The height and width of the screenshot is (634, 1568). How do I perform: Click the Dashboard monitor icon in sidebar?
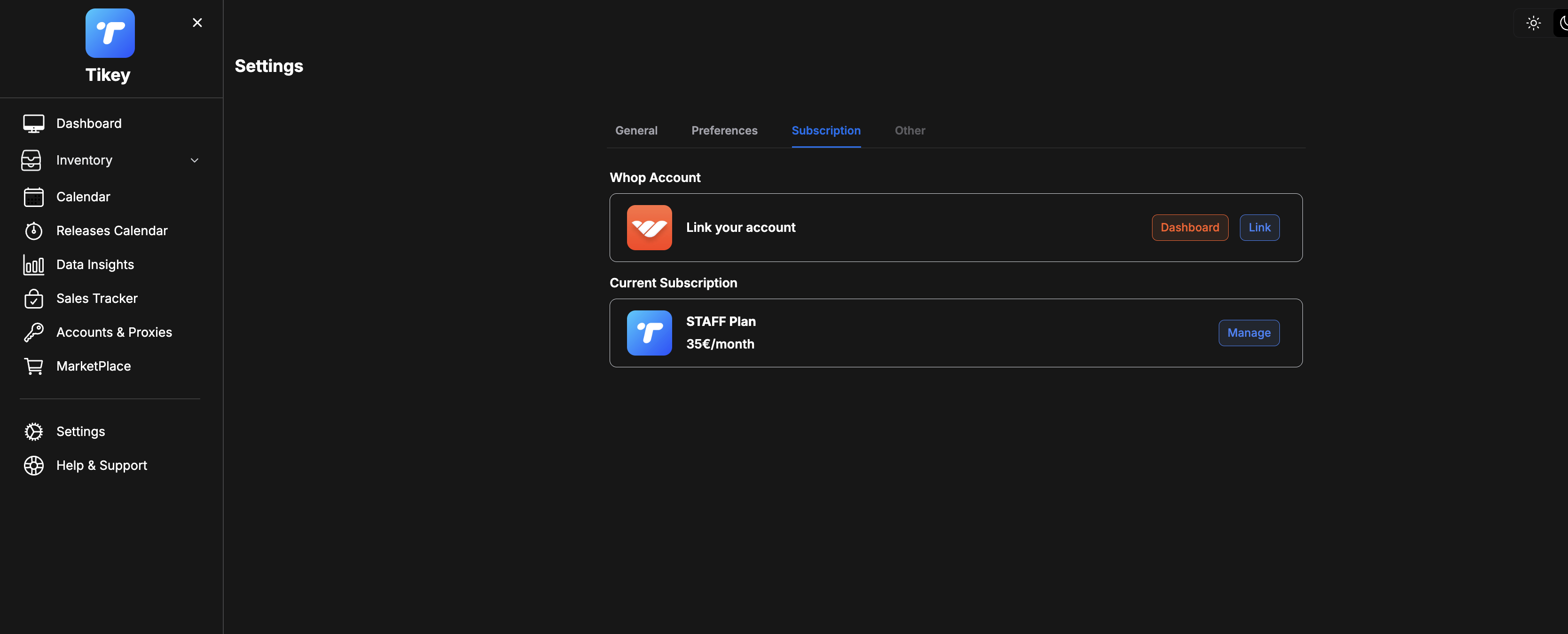point(33,124)
